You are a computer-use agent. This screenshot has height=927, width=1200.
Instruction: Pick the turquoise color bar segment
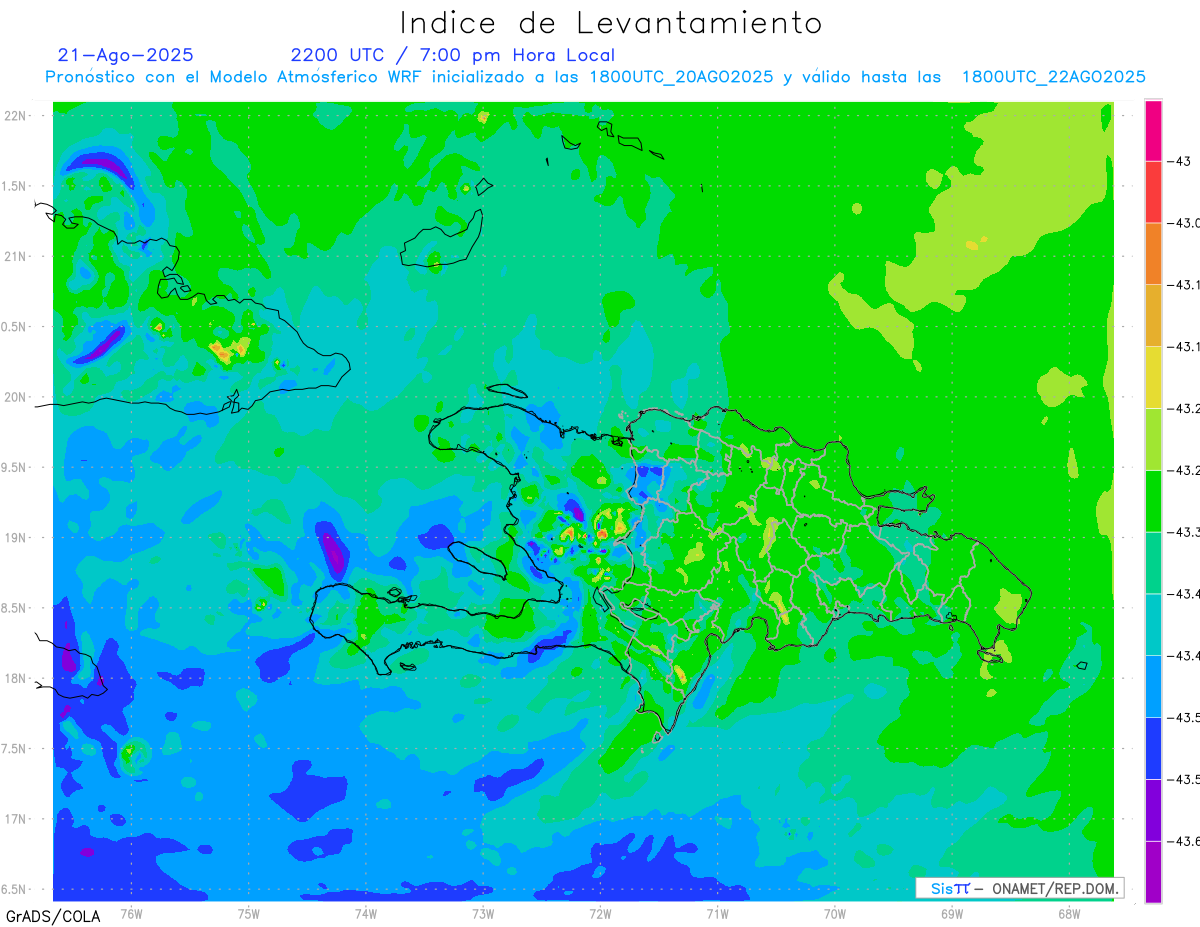[x=1153, y=624]
